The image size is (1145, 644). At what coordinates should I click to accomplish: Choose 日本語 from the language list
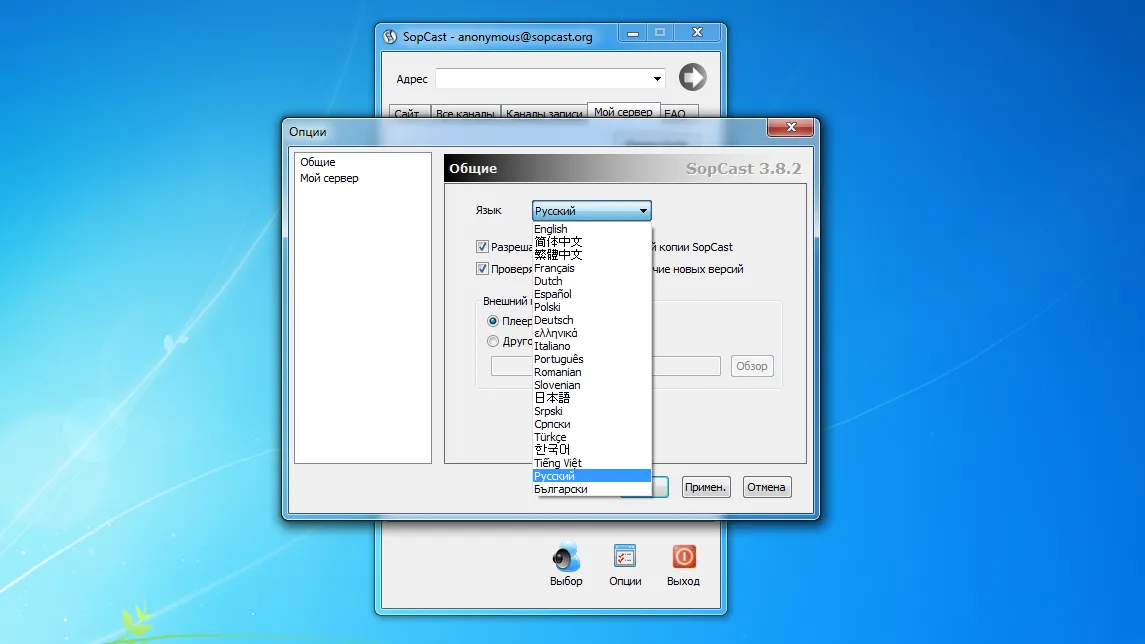(x=592, y=398)
